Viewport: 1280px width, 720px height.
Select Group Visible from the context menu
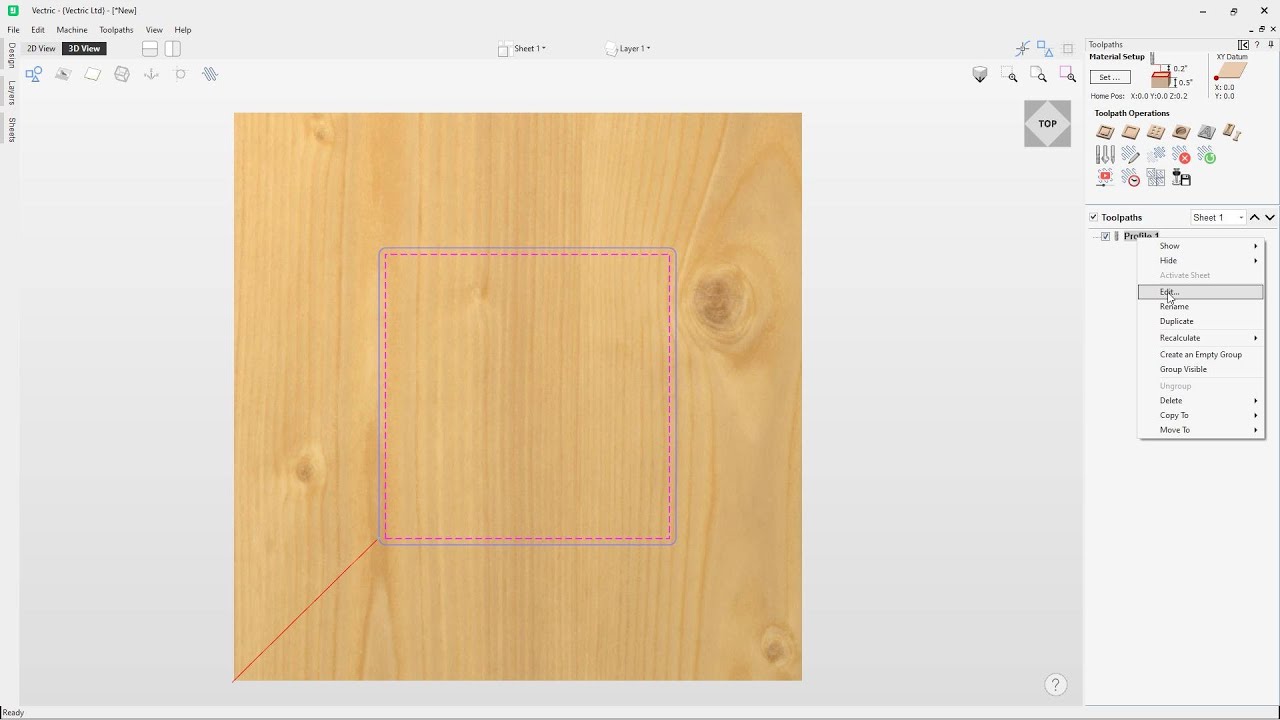pyautogui.click(x=1201, y=369)
